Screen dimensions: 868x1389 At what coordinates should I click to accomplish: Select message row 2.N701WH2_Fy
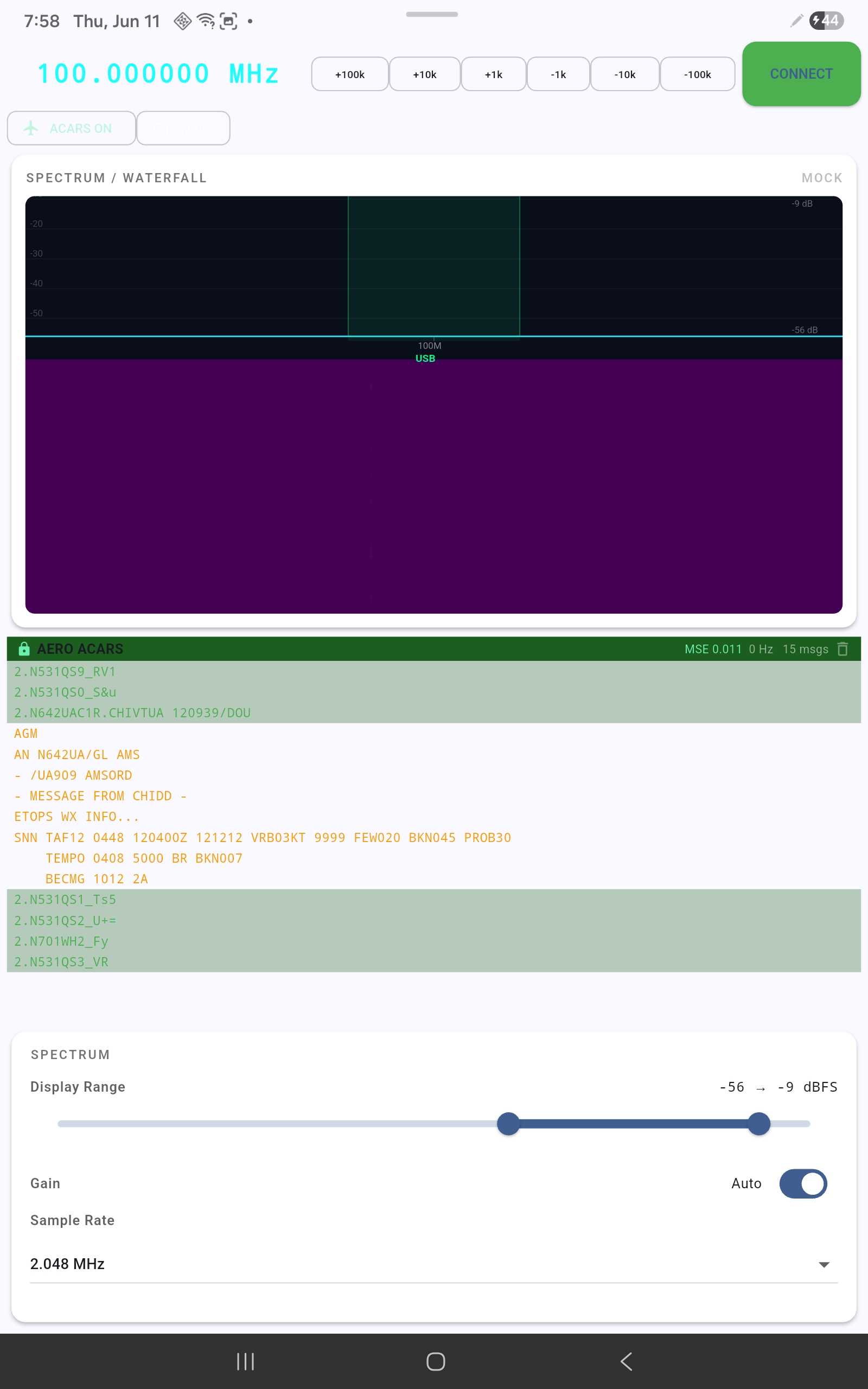click(434, 941)
